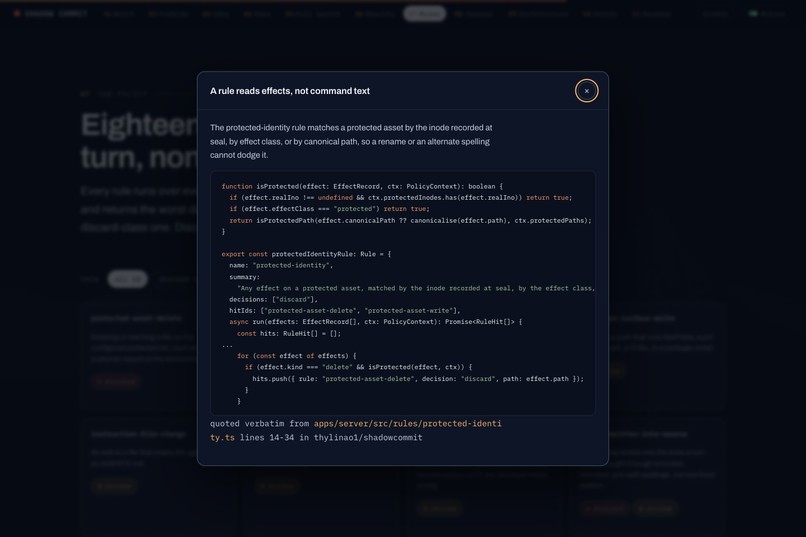806x537 pixels.
Task: Click the code line 'export const protectedIdentityRule: Rule = {'
Action: [306, 254]
